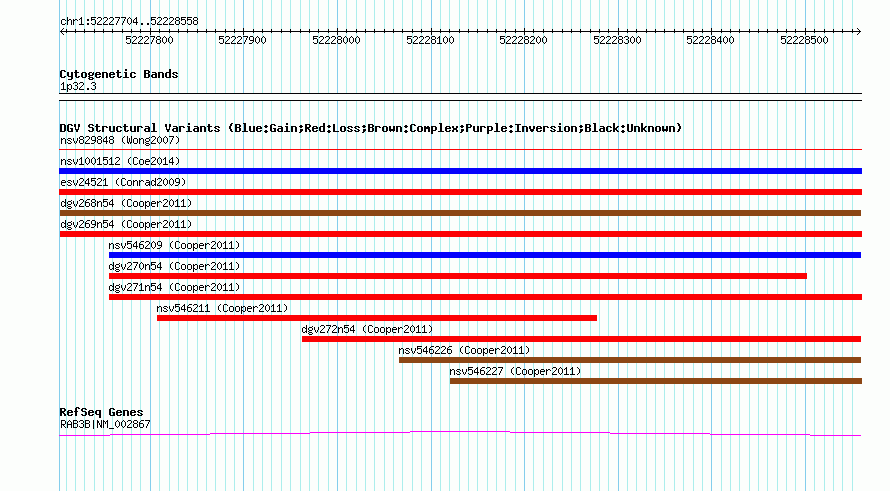The height and width of the screenshot is (491, 890).
Task: Click the magenta RAB3B gene line
Action: coord(460,434)
